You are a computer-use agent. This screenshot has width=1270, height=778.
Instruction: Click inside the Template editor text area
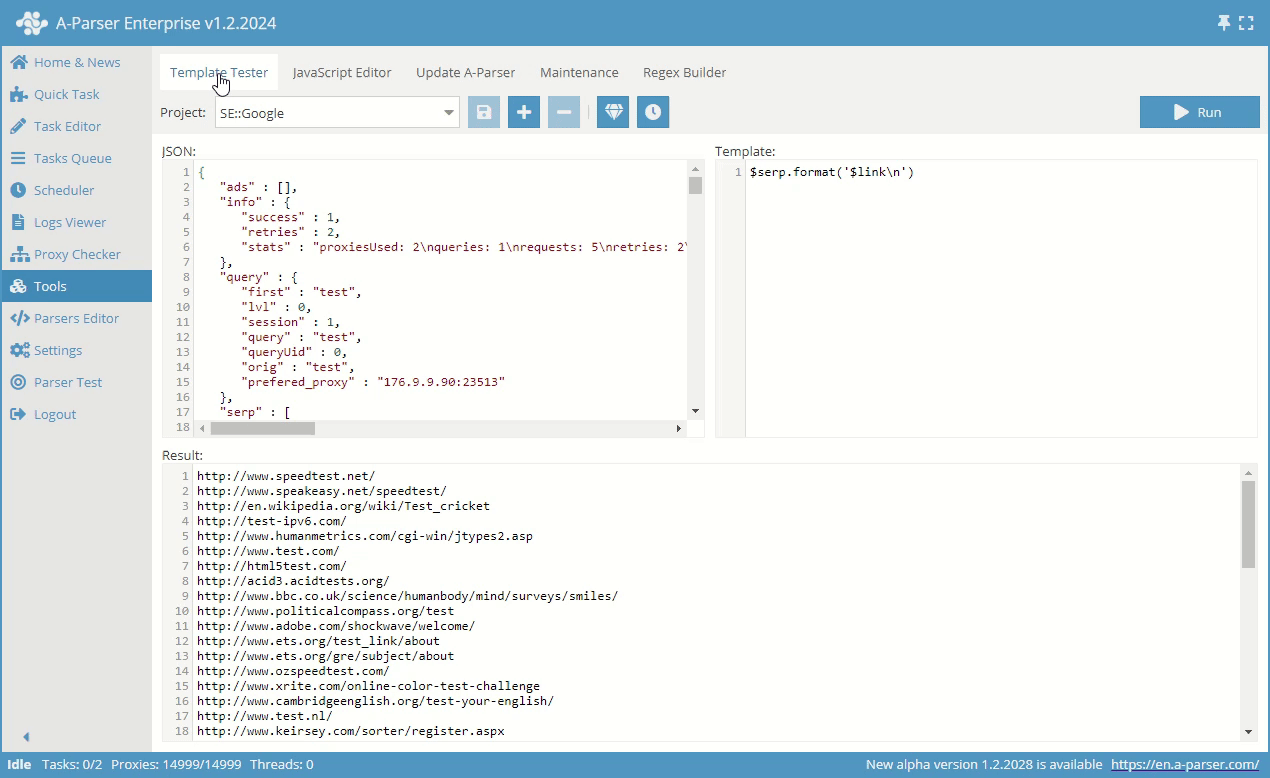[1000, 300]
